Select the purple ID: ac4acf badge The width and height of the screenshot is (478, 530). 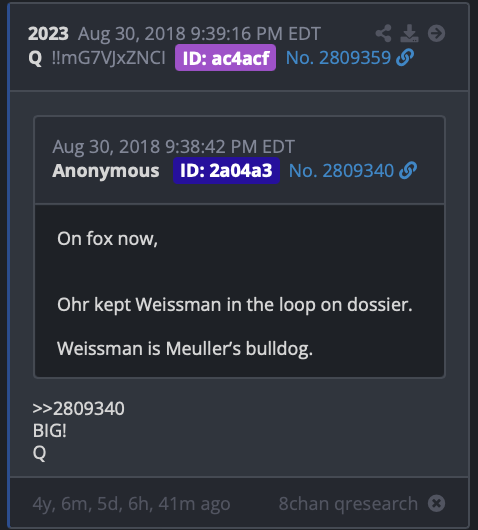(225, 58)
